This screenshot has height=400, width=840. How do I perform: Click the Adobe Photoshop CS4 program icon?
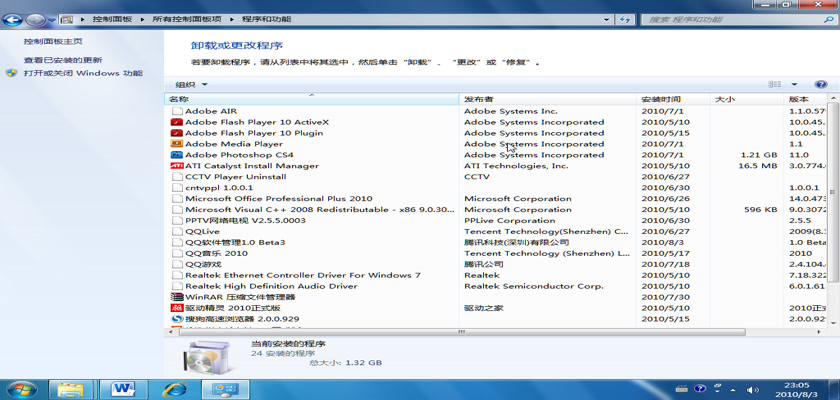pyautogui.click(x=177, y=155)
